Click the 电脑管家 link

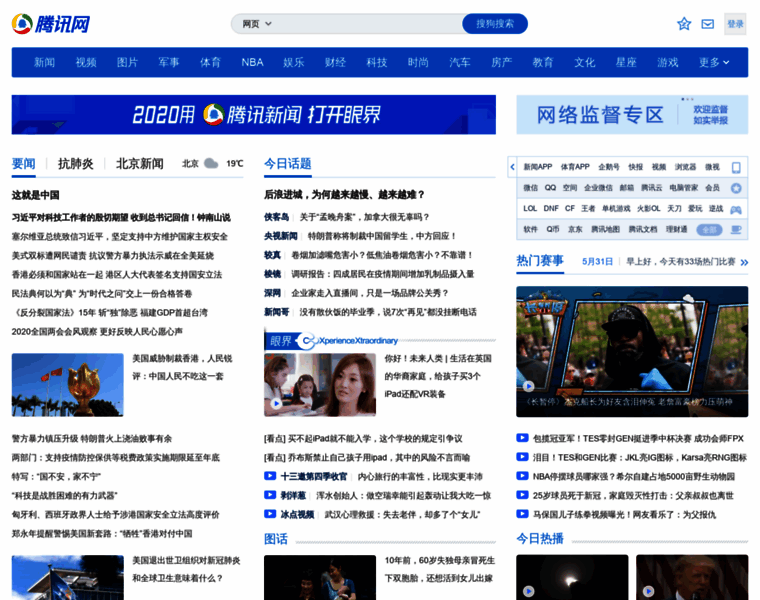(683, 188)
